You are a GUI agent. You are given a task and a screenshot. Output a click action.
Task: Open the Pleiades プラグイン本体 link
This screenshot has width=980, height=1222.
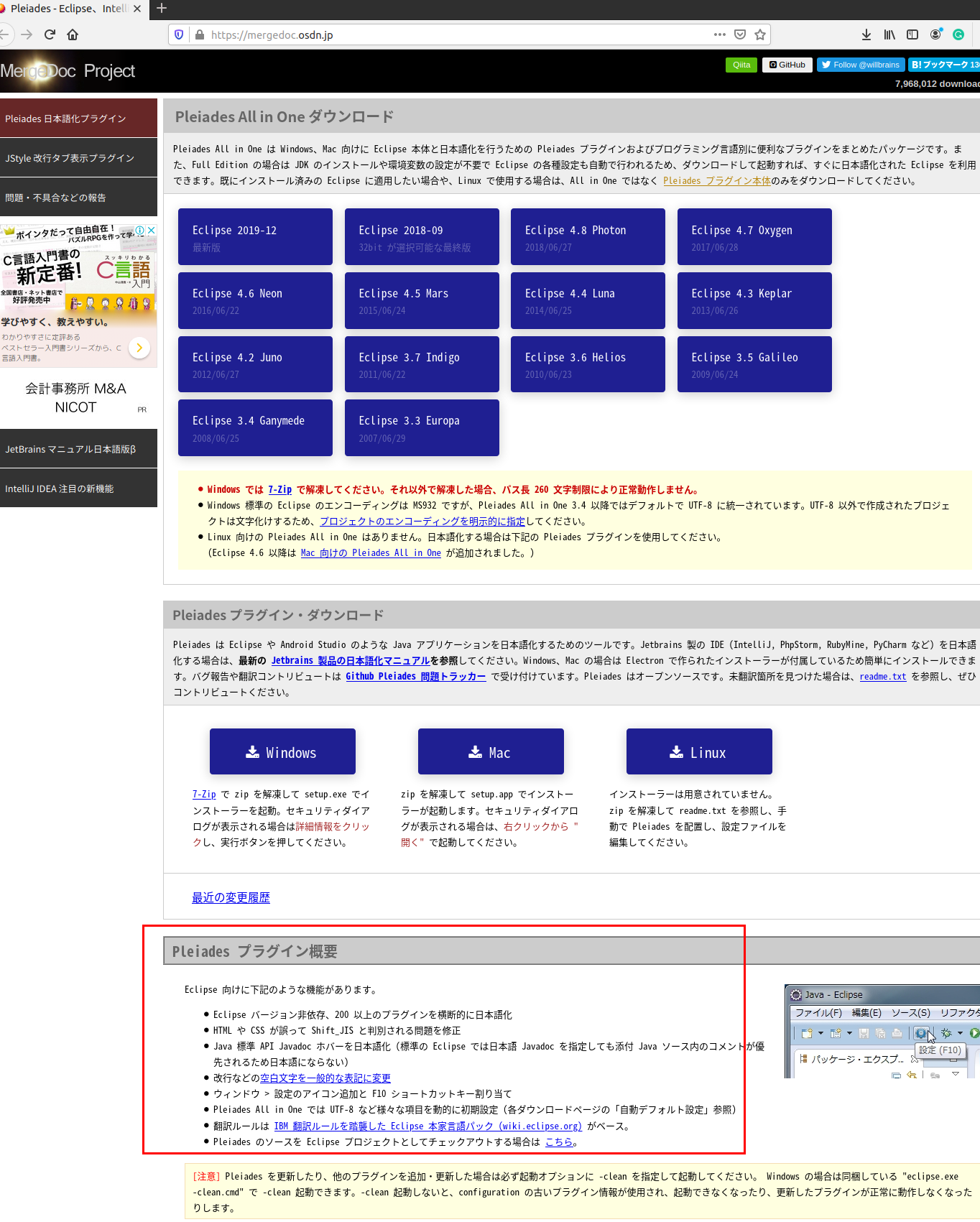pyautogui.click(x=716, y=181)
